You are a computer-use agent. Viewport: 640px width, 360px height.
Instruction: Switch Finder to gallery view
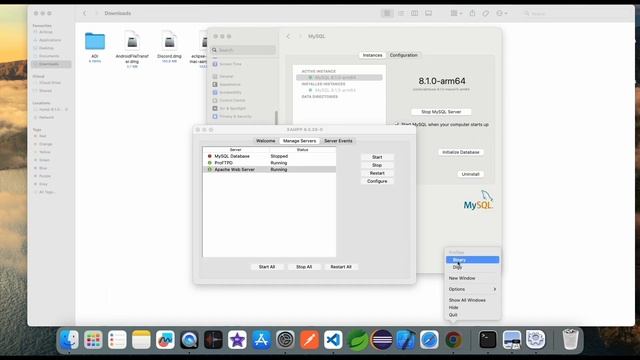click(x=429, y=13)
